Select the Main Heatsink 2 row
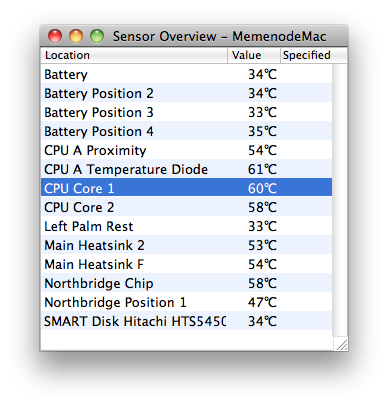This screenshot has width=388, height=406. point(186,245)
